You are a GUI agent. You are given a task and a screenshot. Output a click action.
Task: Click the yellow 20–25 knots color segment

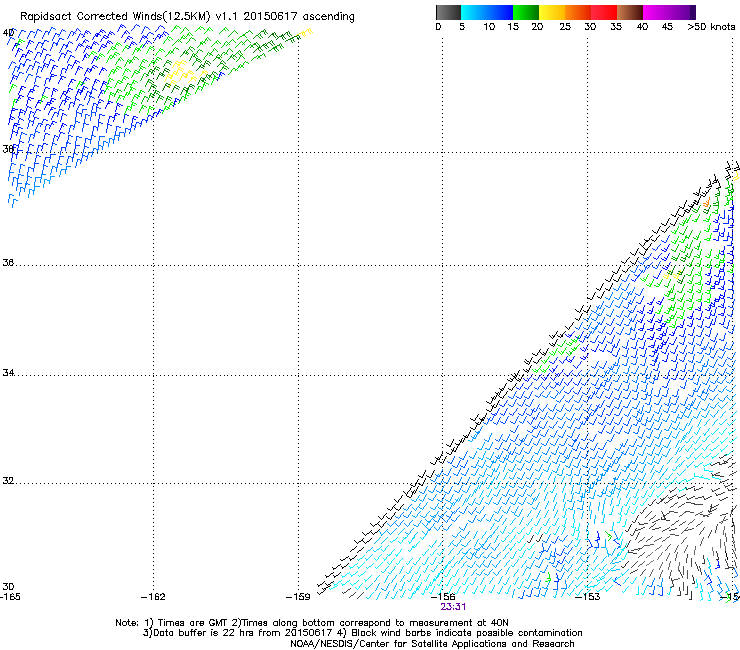coord(552,12)
